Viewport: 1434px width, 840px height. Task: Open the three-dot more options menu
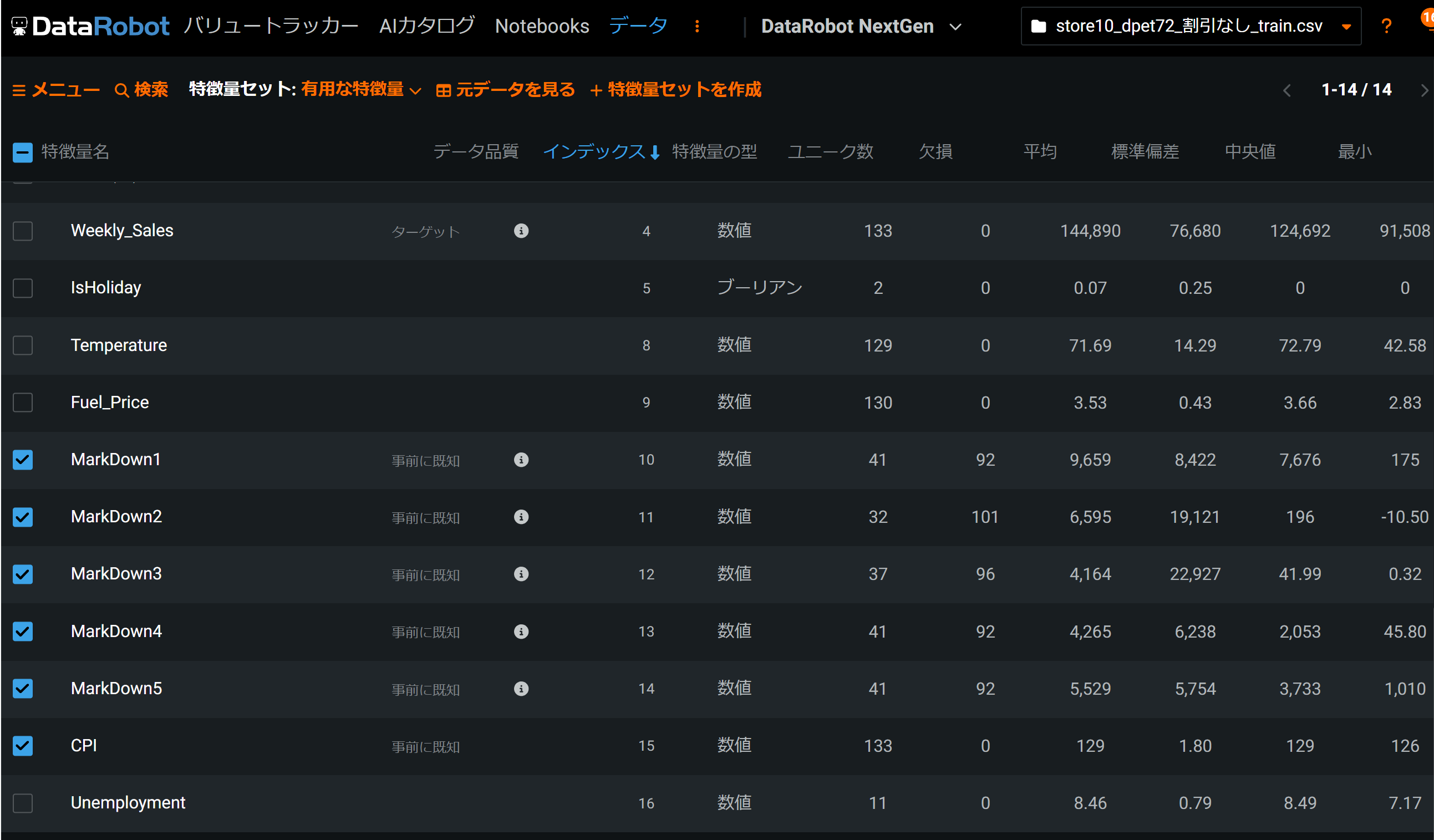[x=697, y=26]
